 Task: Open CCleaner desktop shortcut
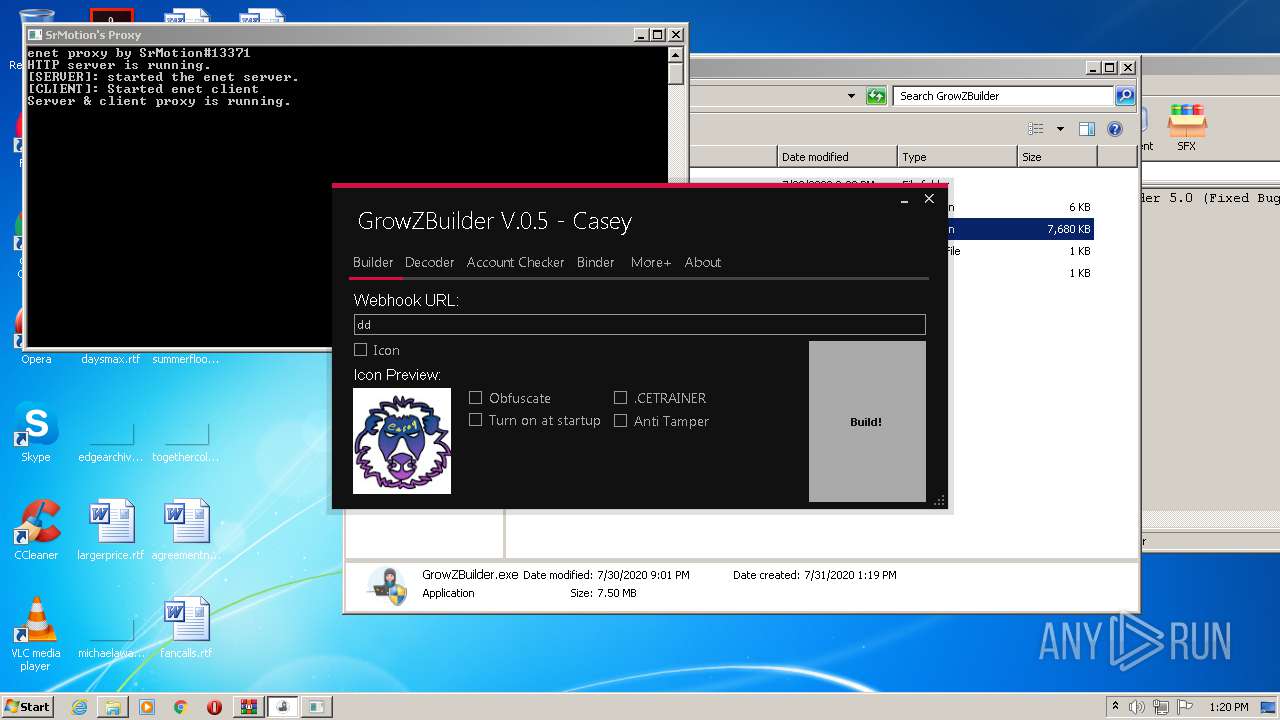point(36,530)
